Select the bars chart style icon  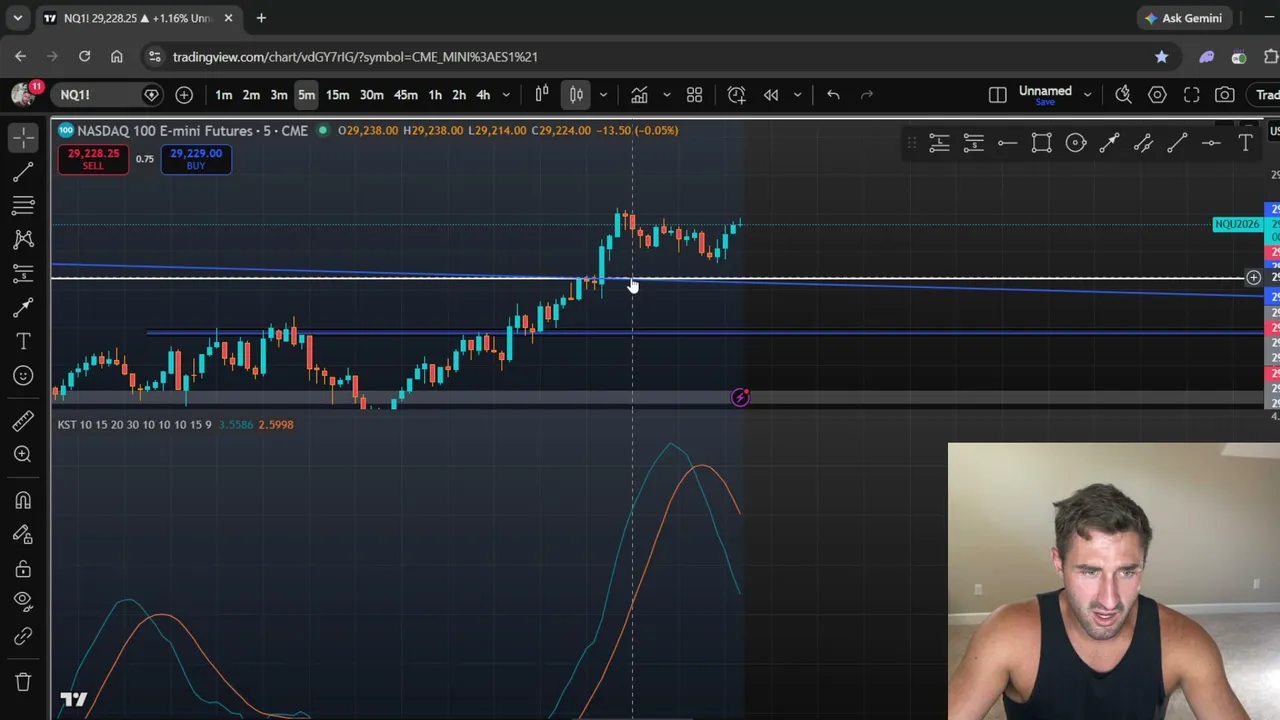[x=542, y=95]
